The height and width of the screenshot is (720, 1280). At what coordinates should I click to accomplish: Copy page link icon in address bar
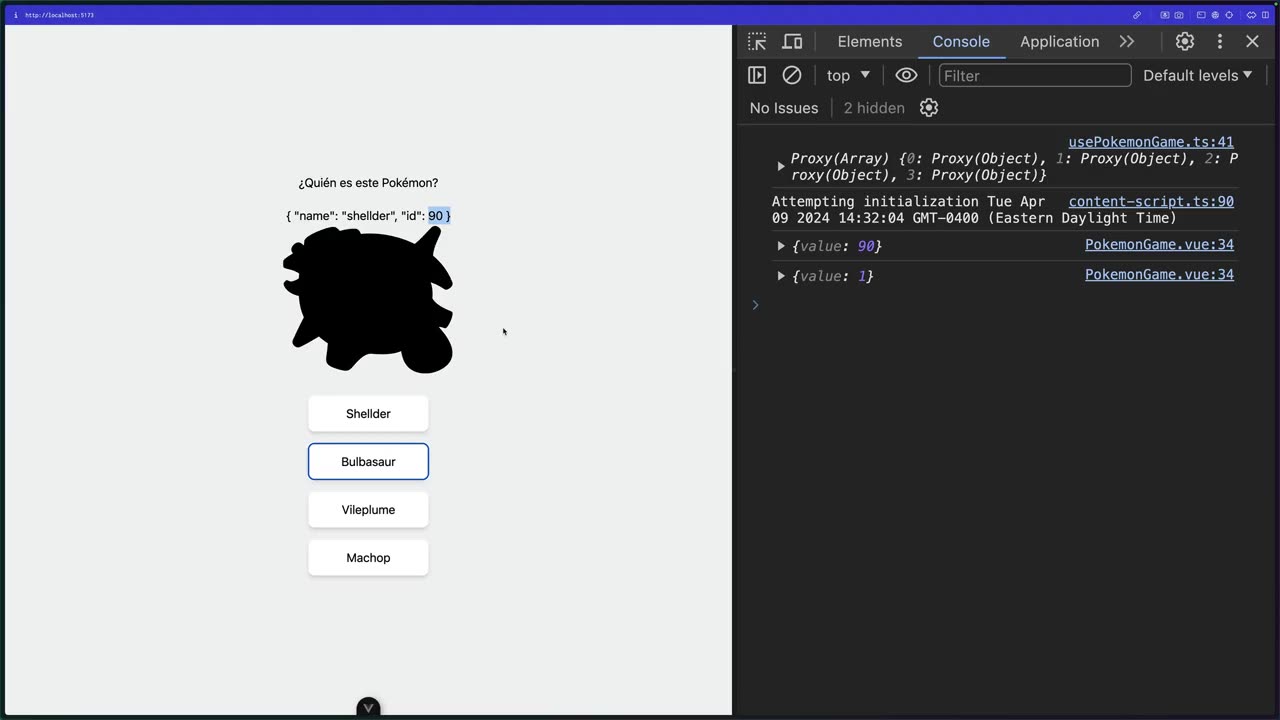coord(1137,15)
